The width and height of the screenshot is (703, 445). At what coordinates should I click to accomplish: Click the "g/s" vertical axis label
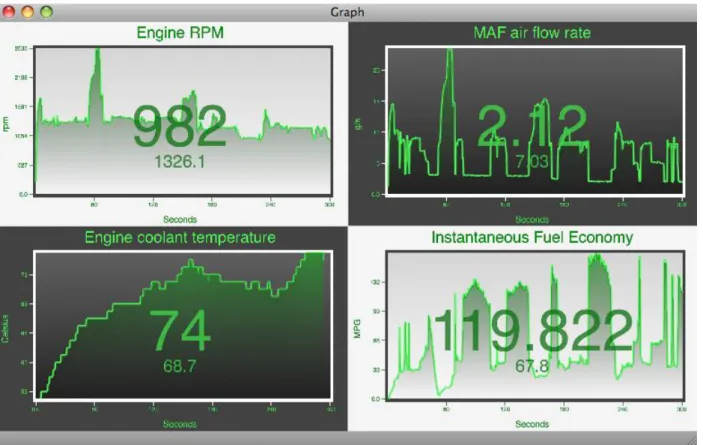point(358,124)
